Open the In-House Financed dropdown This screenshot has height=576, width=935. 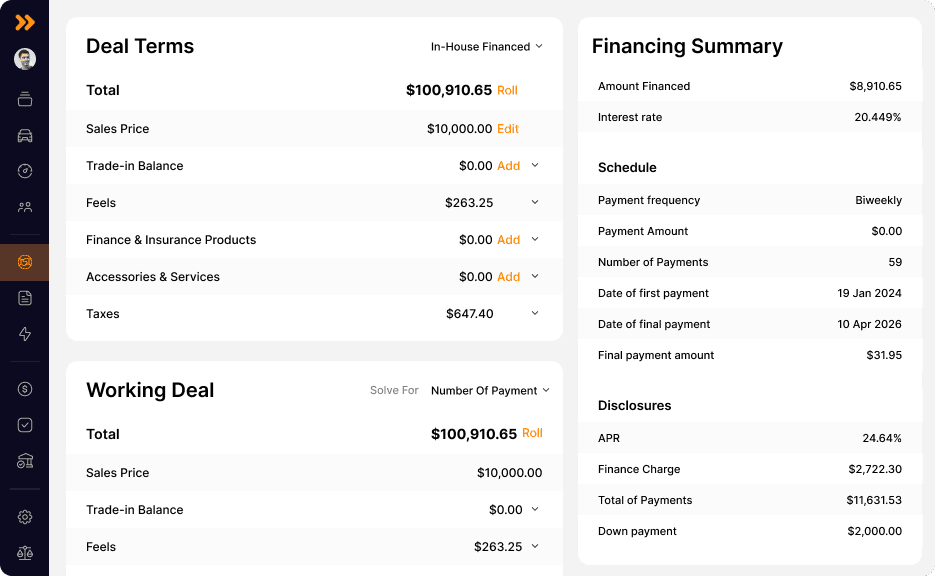(487, 47)
